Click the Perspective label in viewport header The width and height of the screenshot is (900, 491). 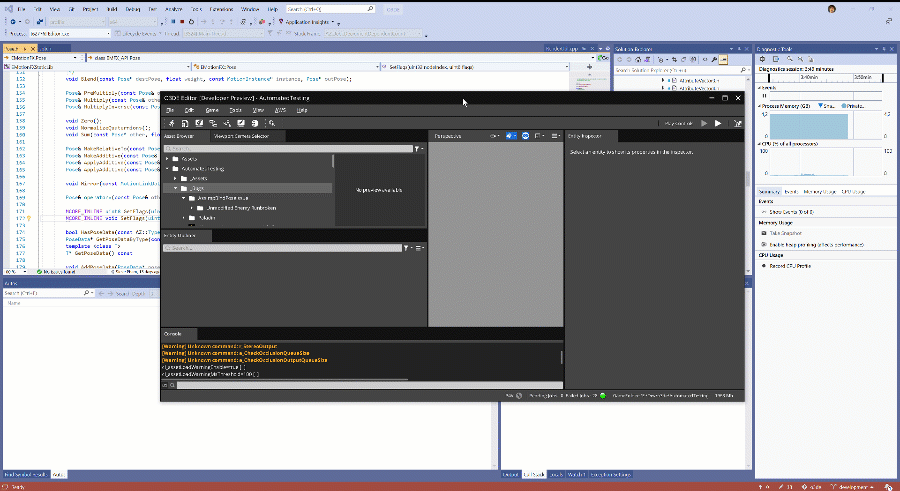pyautogui.click(x=448, y=136)
